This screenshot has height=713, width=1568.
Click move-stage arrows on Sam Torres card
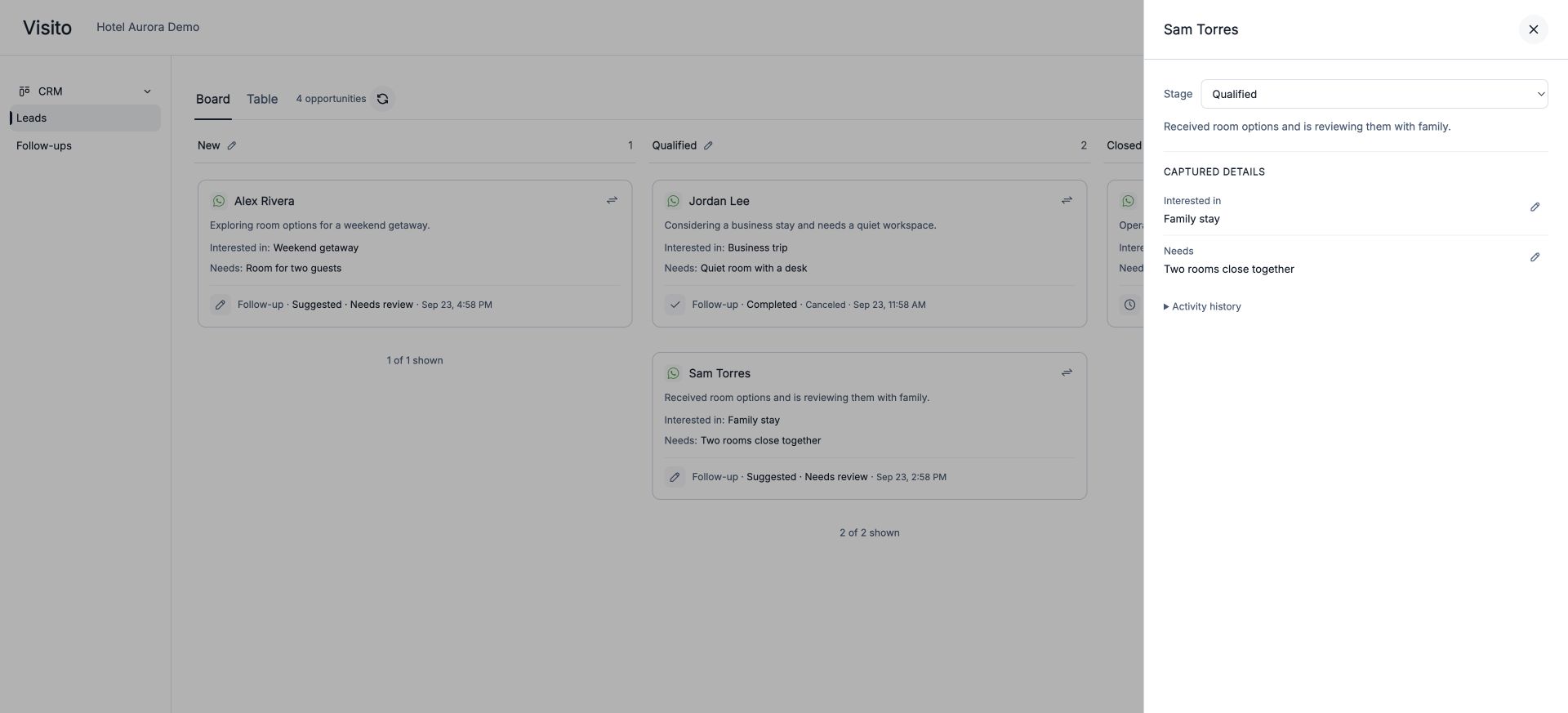point(1067,372)
